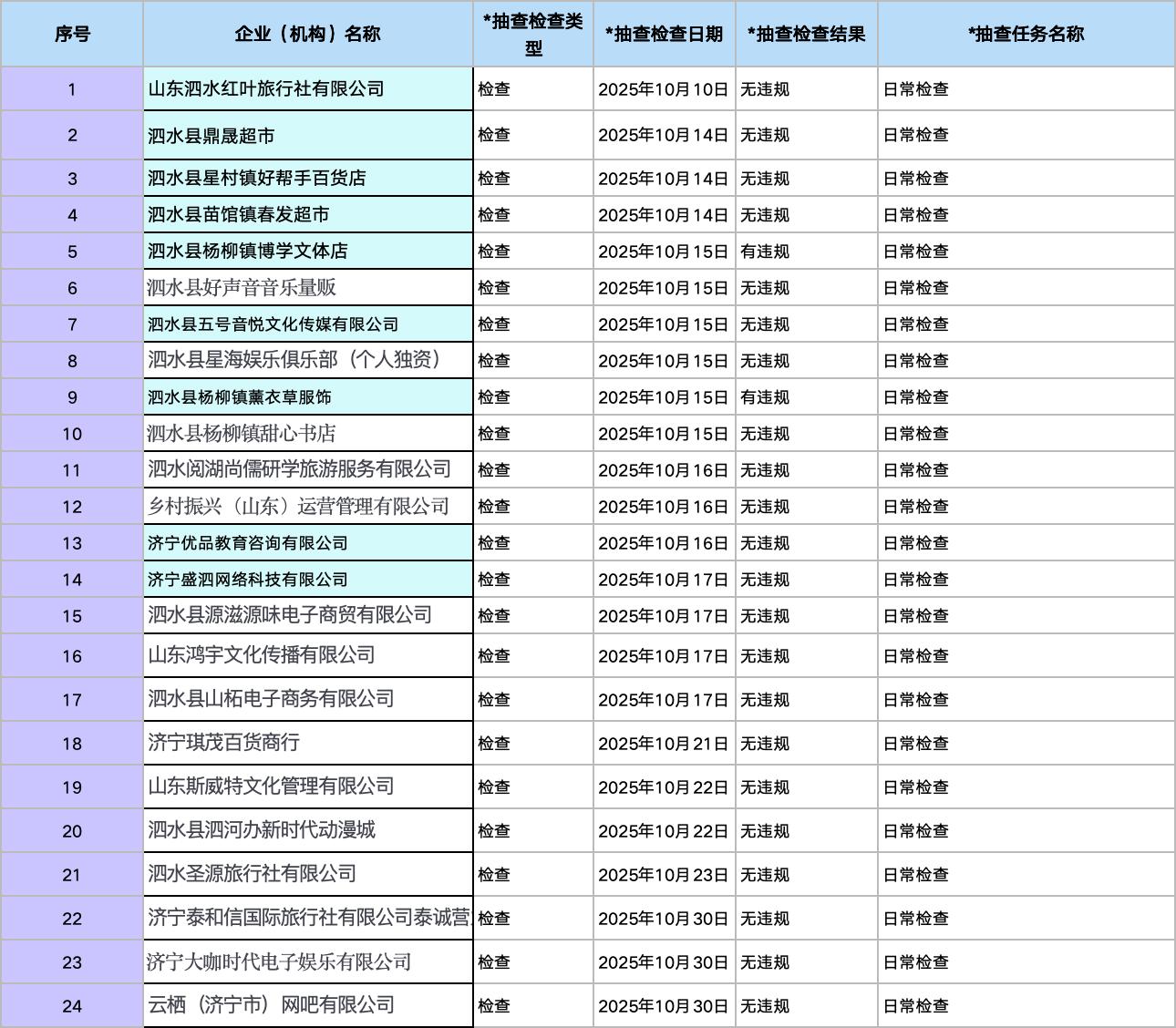
Task: Select the date cell 2025年10月21日
Action: coord(663,744)
